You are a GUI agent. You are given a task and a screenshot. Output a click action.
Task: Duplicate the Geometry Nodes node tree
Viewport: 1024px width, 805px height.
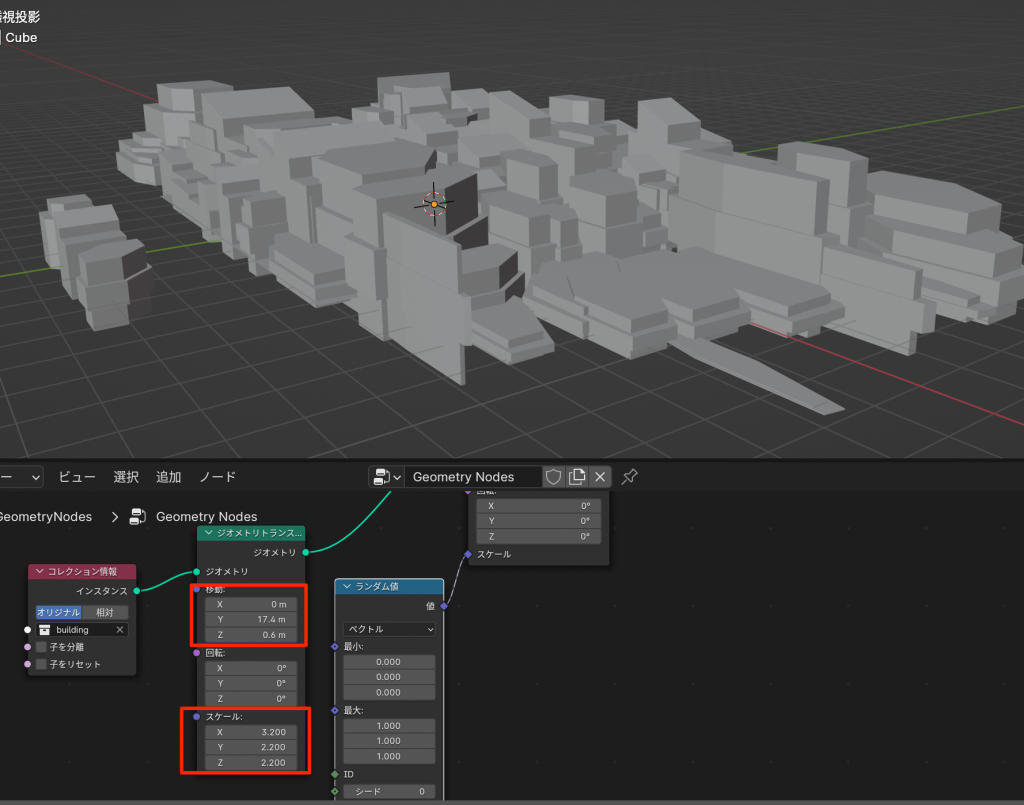coord(578,477)
